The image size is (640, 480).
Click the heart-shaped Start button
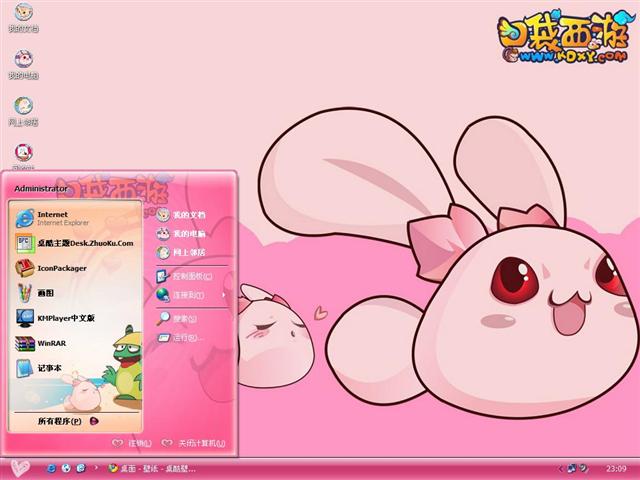(x=20, y=468)
